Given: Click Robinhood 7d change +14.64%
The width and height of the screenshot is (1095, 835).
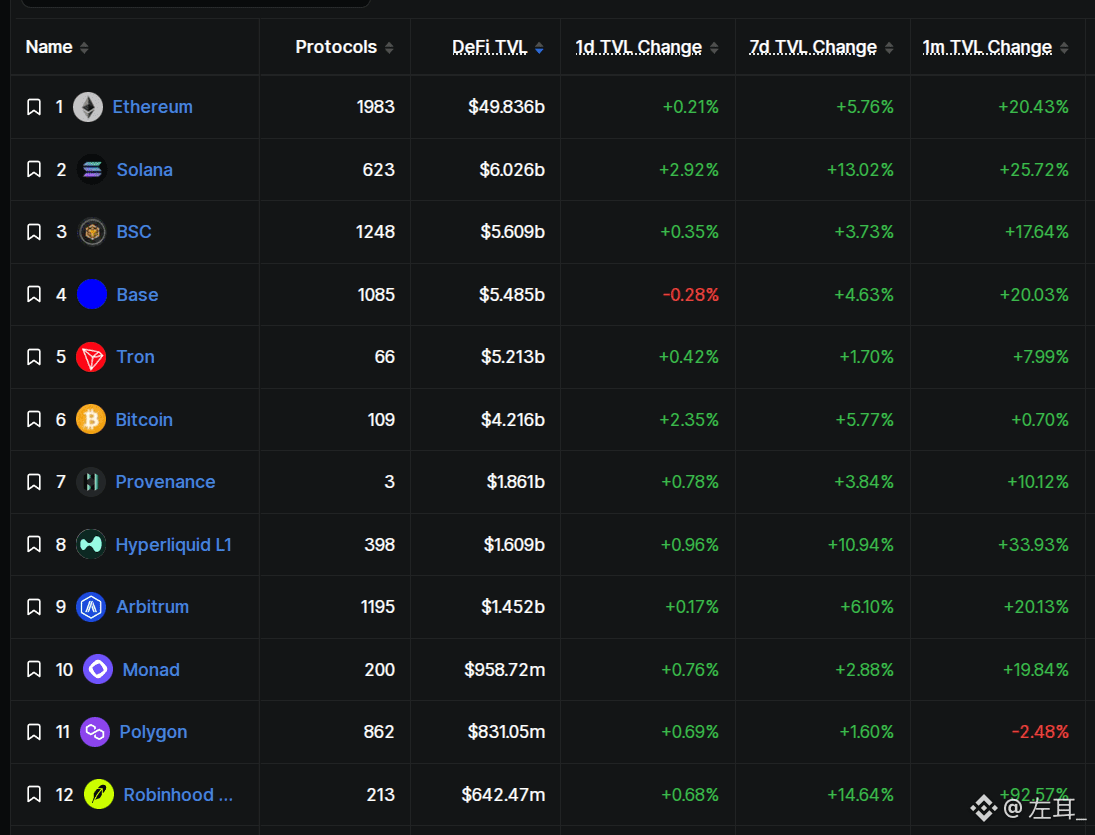Looking at the screenshot, I should click(860, 795).
